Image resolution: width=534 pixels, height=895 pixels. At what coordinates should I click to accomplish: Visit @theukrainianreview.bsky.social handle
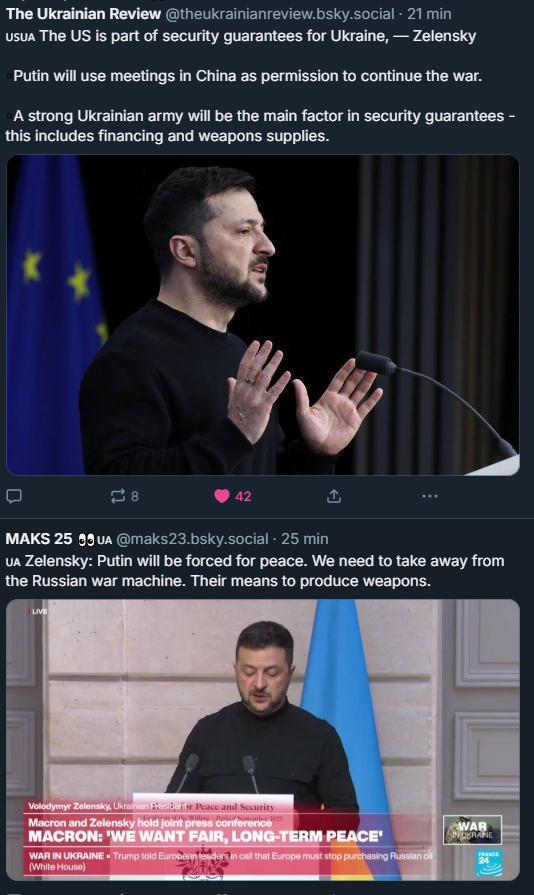(x=280, y=14)
